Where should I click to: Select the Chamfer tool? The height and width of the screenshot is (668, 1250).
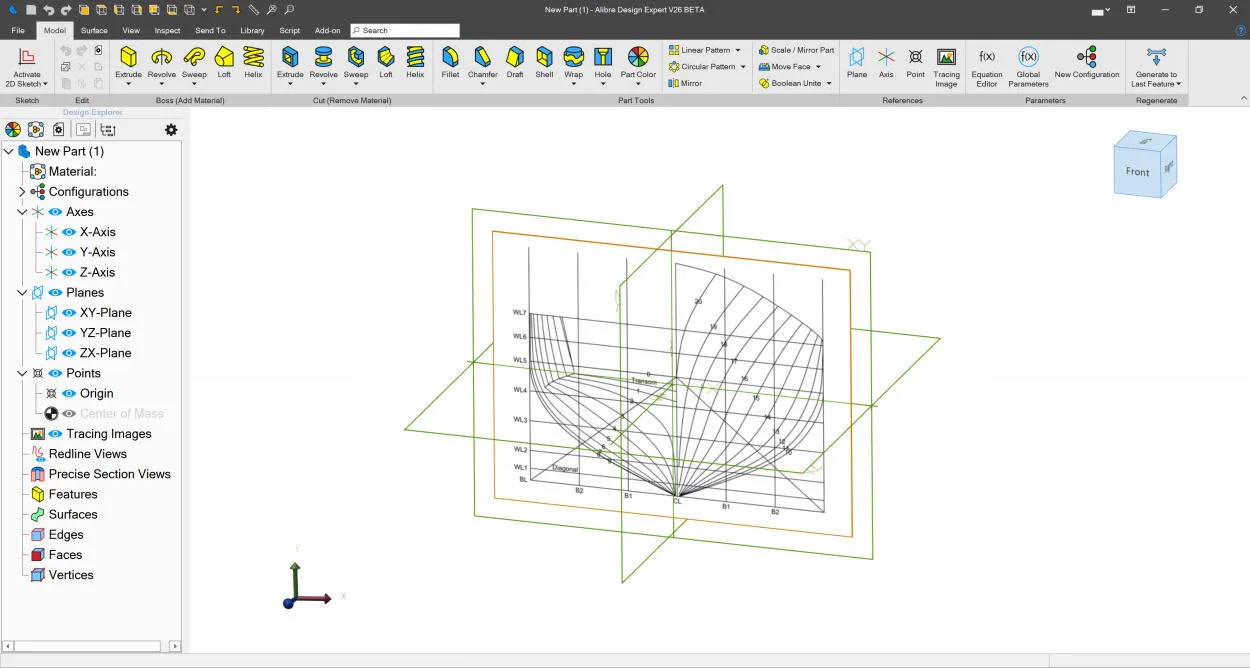point(483,62)
